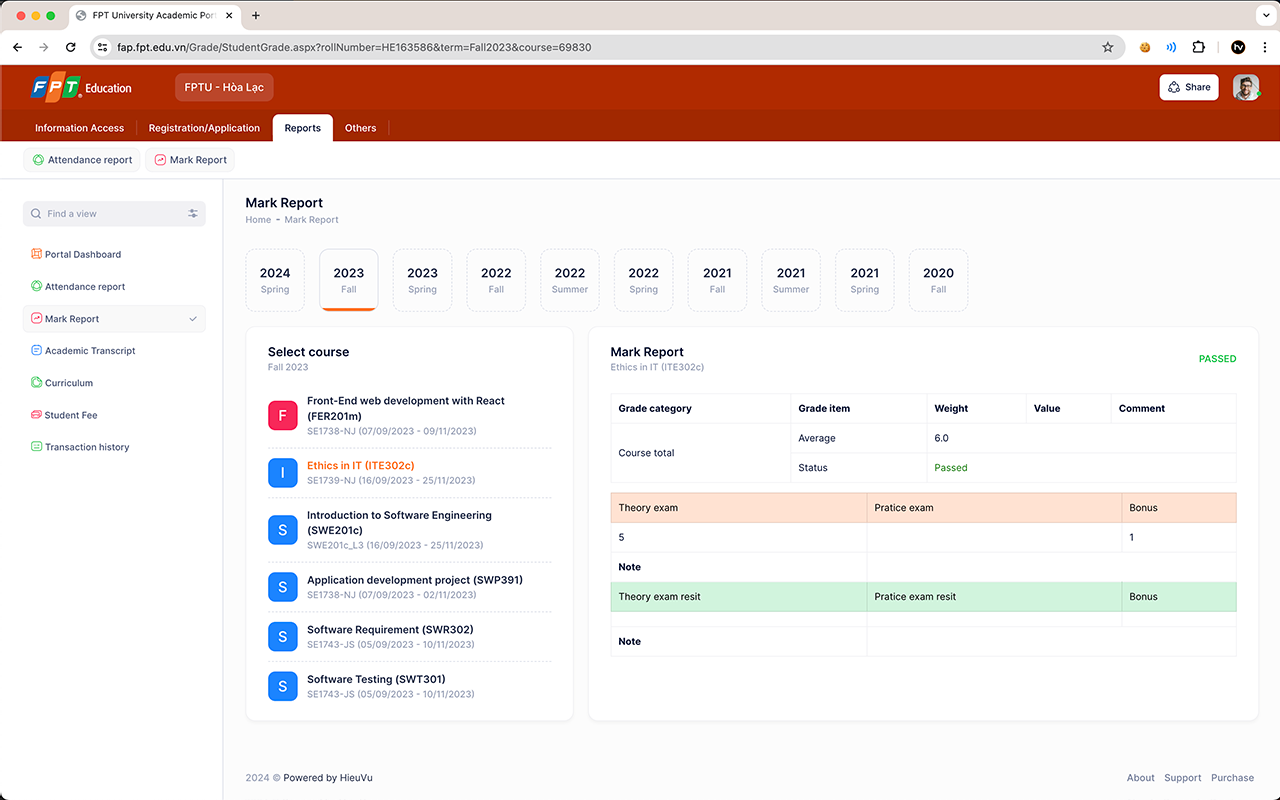This screenshot has height=800, width=1280.
Task: Click the Support footer link
Action: (x=1183, y=778)
